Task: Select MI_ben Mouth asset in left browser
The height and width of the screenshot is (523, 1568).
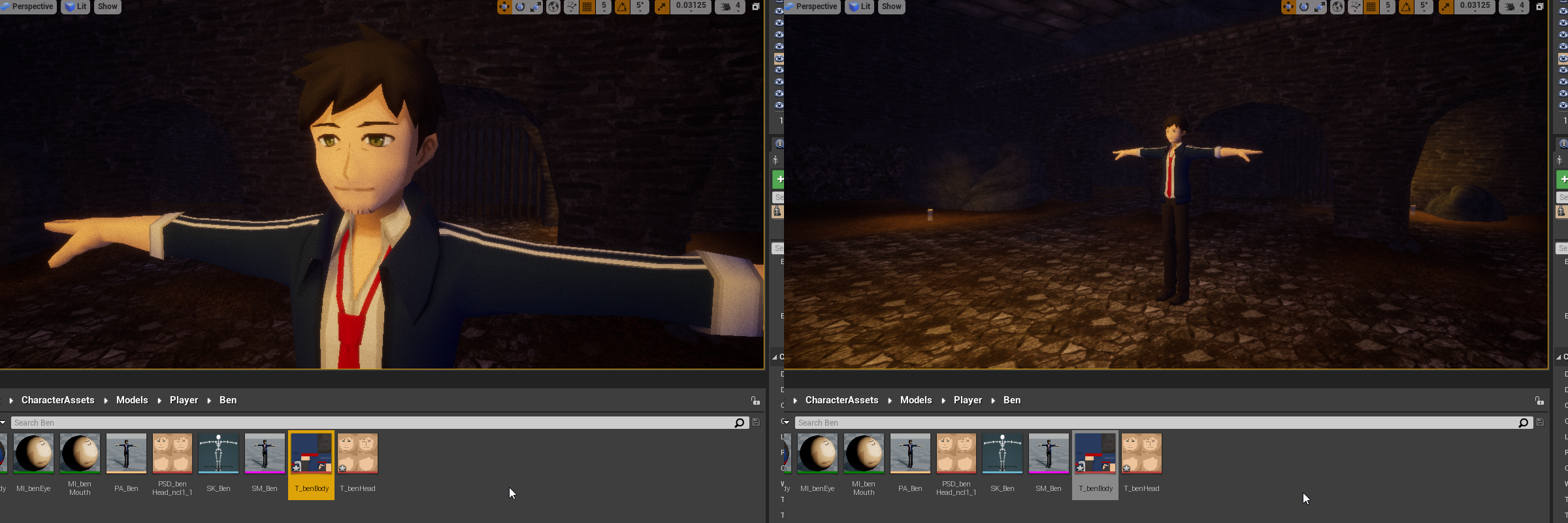Action: [x=80, y=464]
